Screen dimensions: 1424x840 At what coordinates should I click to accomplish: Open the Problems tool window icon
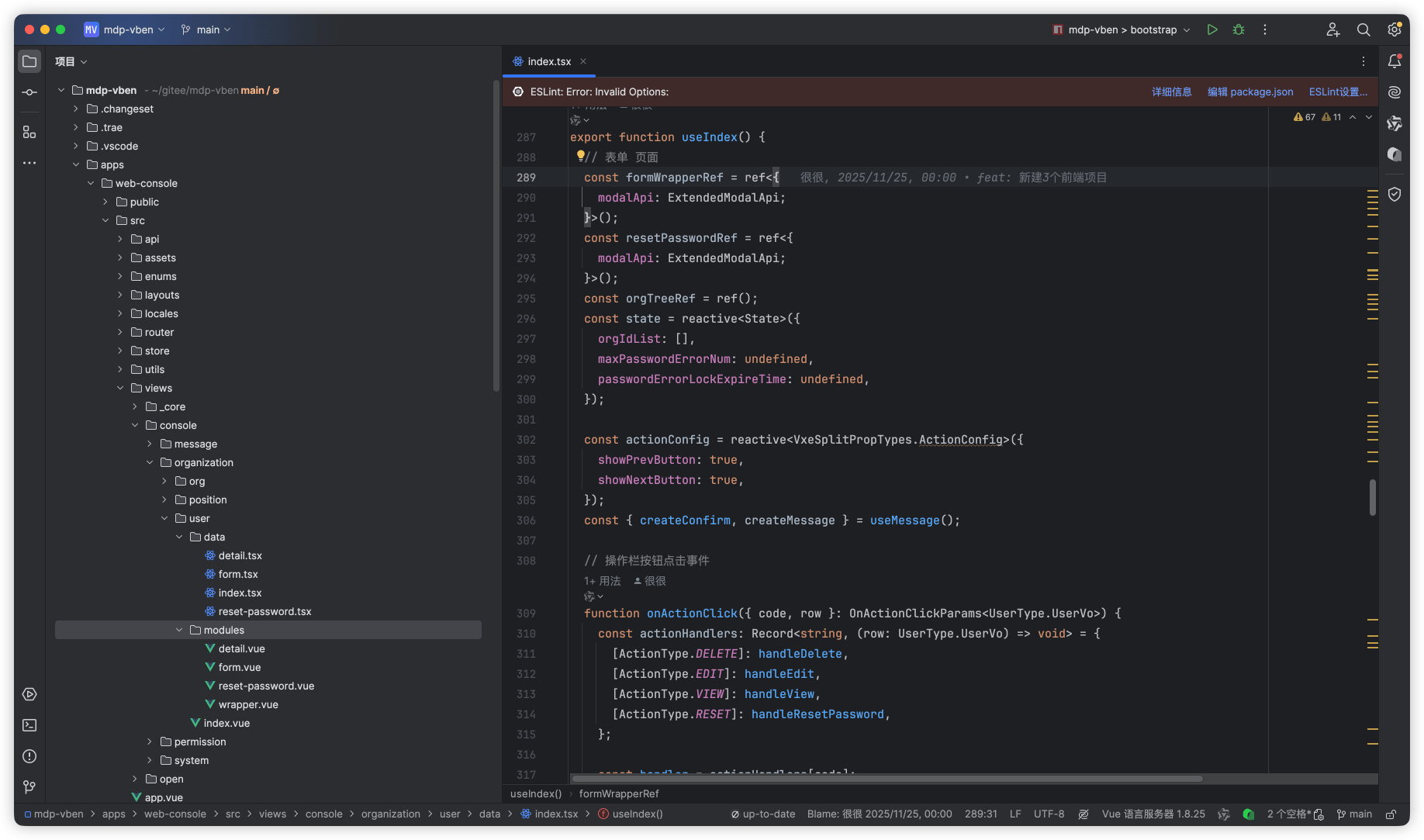point(29,756)
